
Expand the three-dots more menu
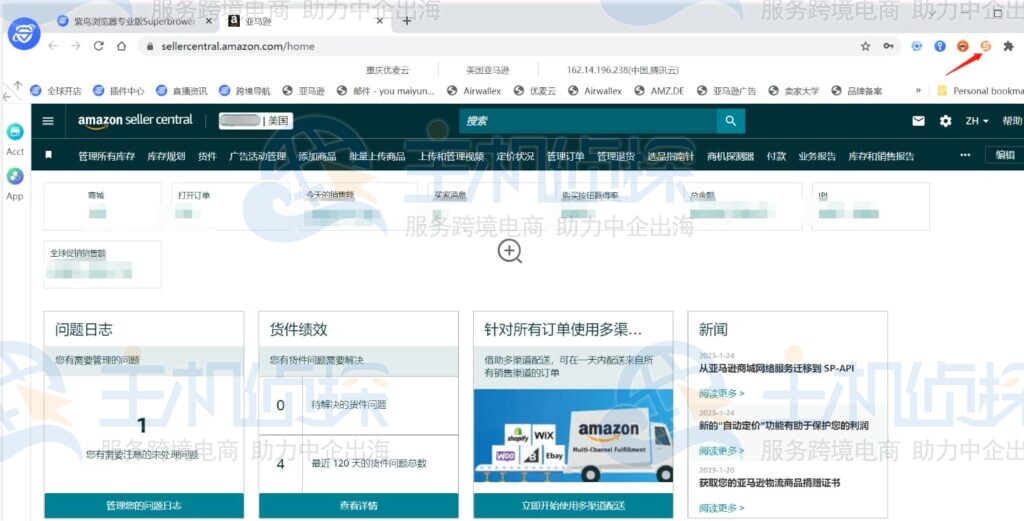pyautogui.click(x=965, y=155)
